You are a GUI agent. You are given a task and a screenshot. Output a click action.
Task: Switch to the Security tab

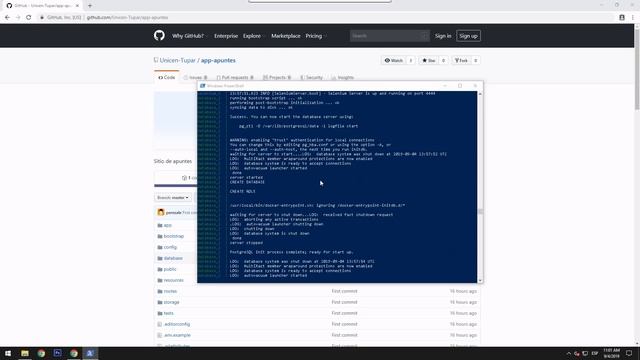pyautogui.click(x=311, y=77)
